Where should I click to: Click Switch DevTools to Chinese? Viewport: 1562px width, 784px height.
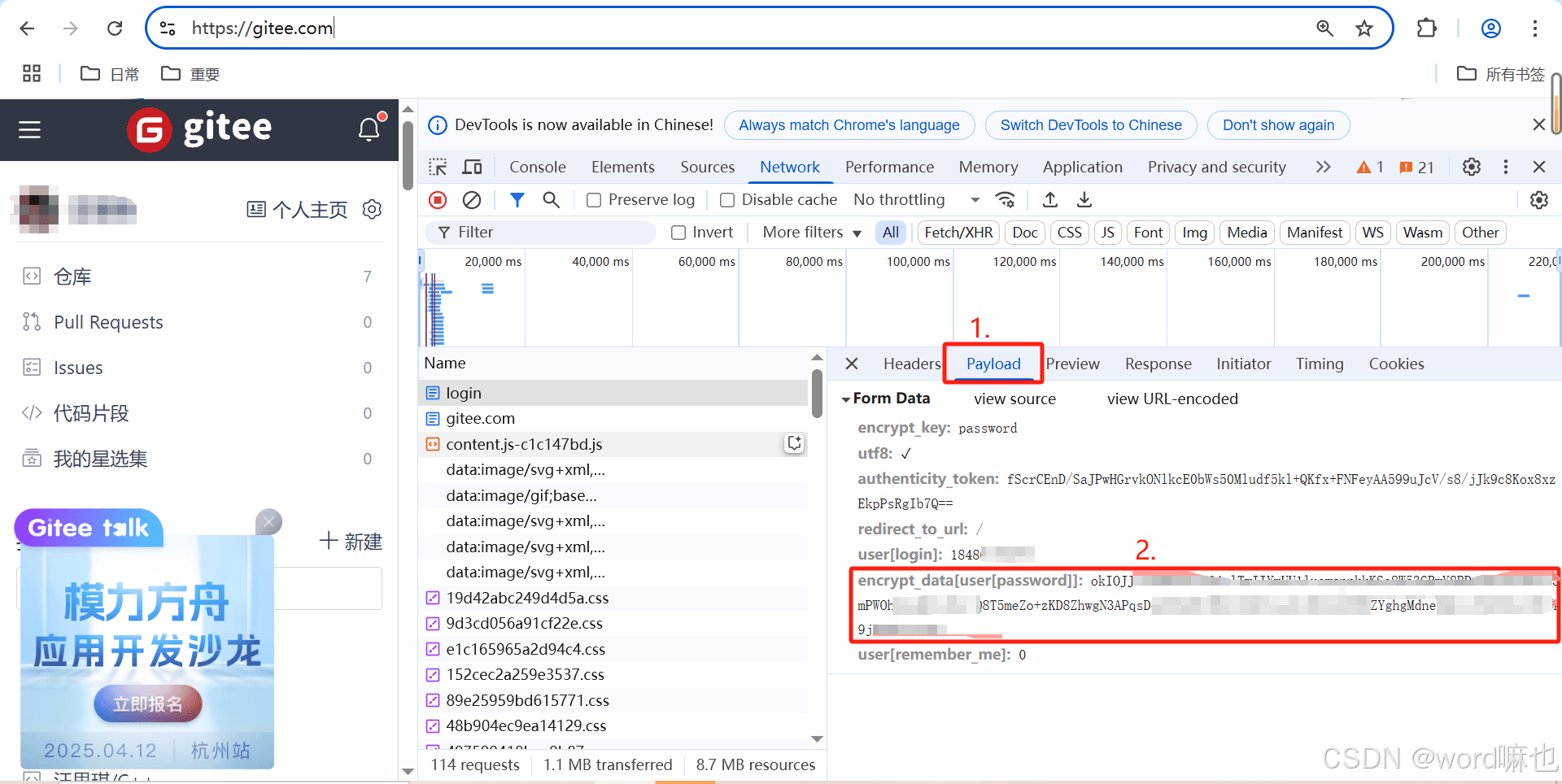coord(1091,125)
